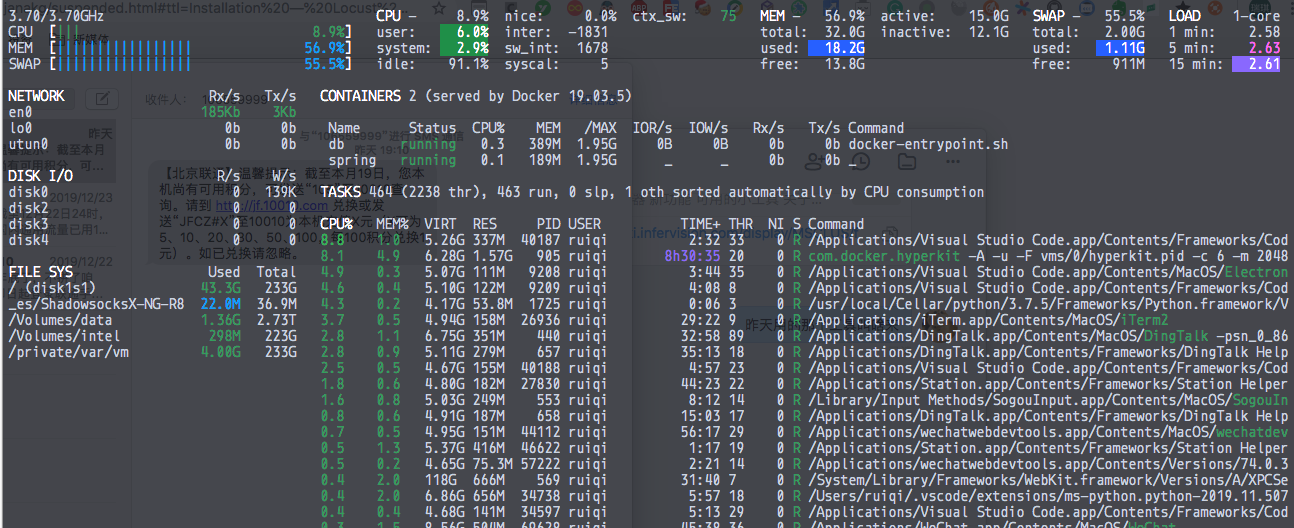Viewport: 1294px width, 528px height.
Task: Select the disk4 row
Action: click(152, 240)
